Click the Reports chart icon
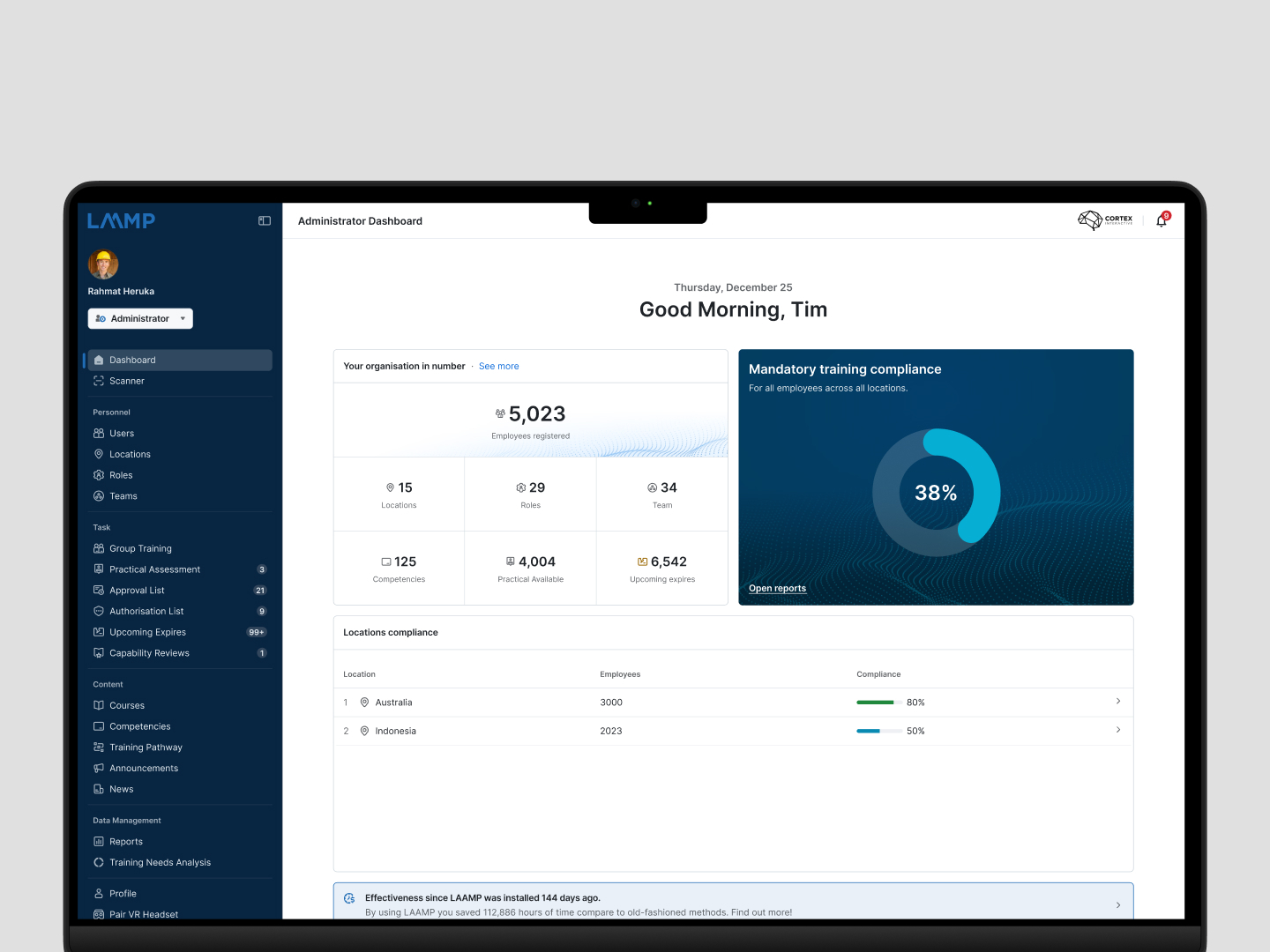The width and height of the screenshot is (1270, 952). 99,842
